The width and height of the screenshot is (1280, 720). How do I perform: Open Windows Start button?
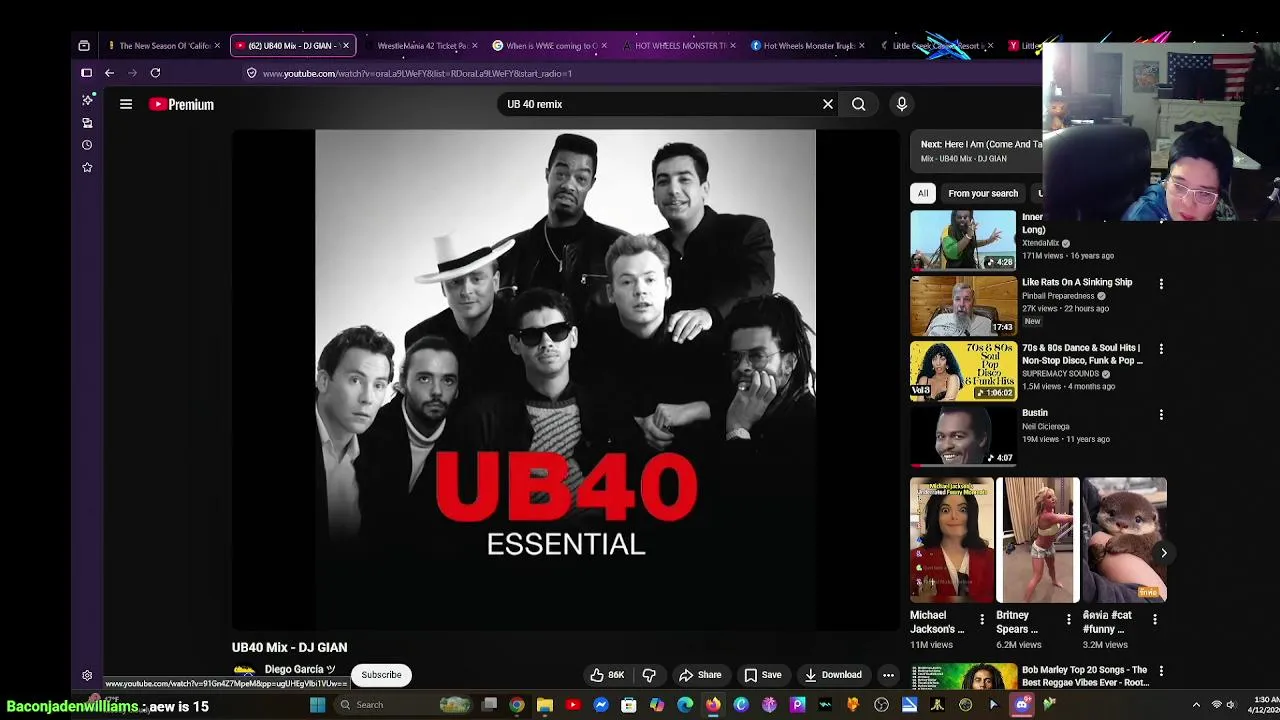coord(317,705)
